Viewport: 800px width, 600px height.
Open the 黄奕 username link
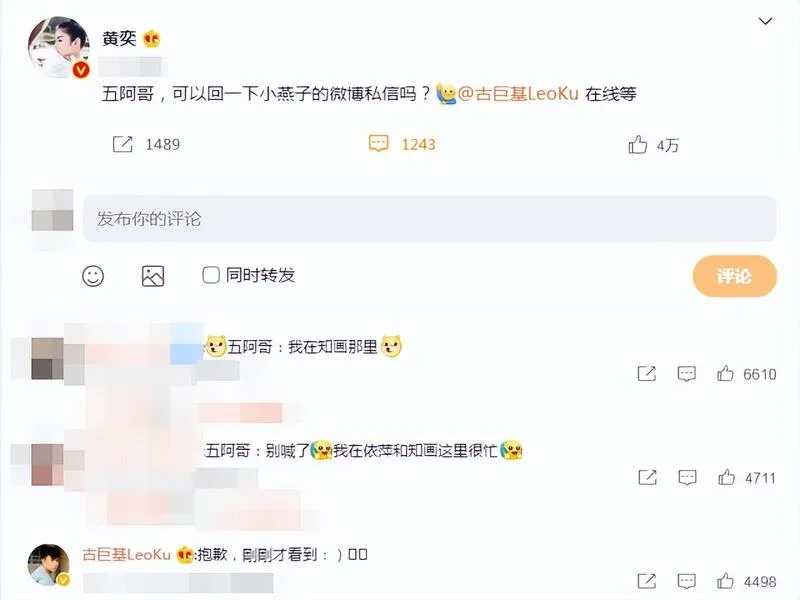coord(119,39)
